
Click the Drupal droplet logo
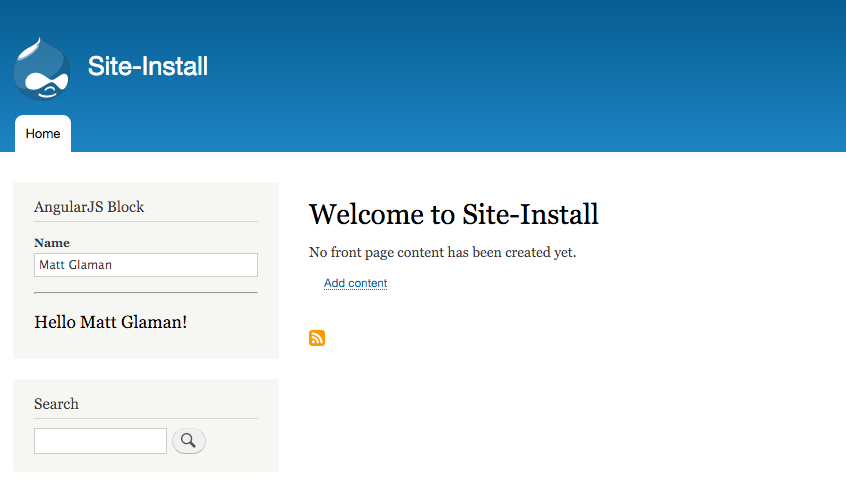(x=42, y=68)
